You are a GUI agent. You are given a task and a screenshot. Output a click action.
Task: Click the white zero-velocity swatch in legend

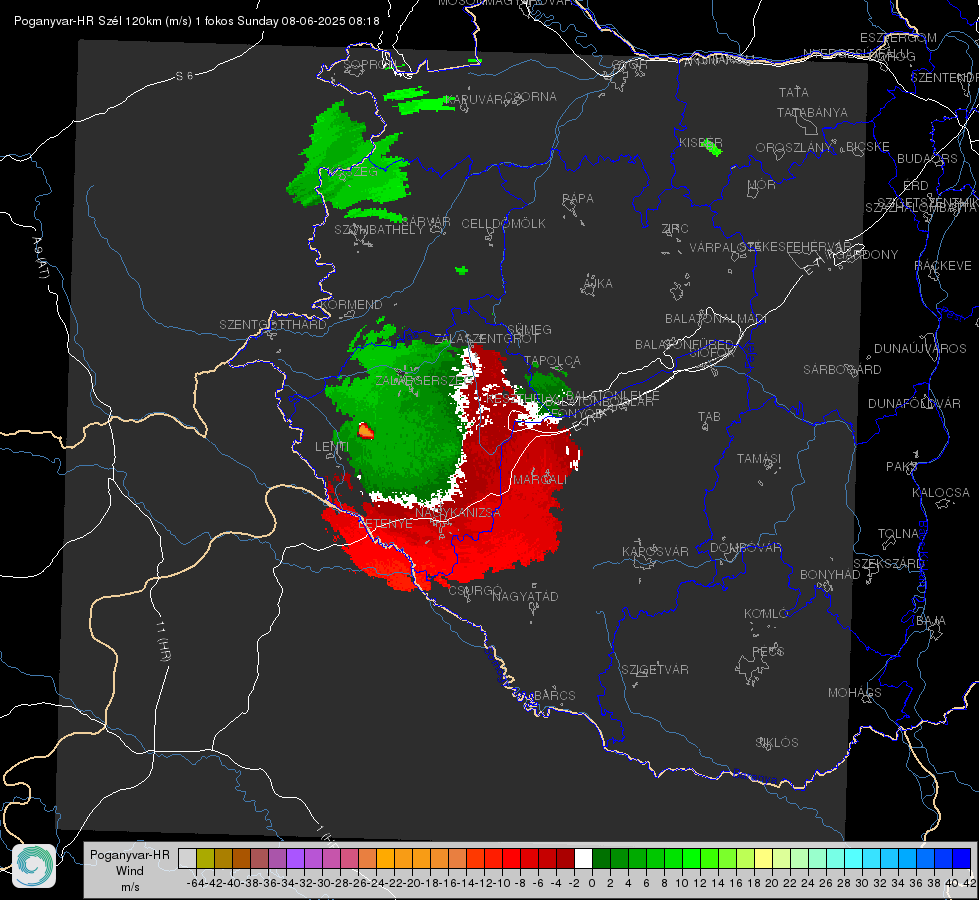click(583, 858)
